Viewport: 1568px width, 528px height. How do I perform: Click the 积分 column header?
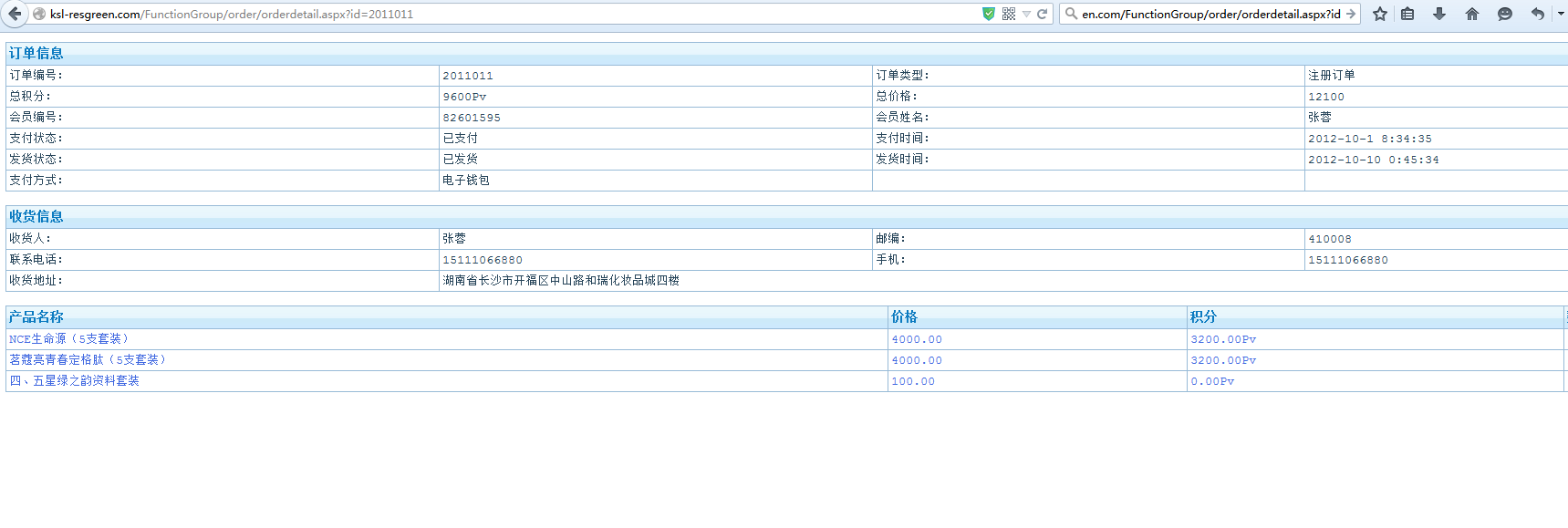tap(1204, 317)
